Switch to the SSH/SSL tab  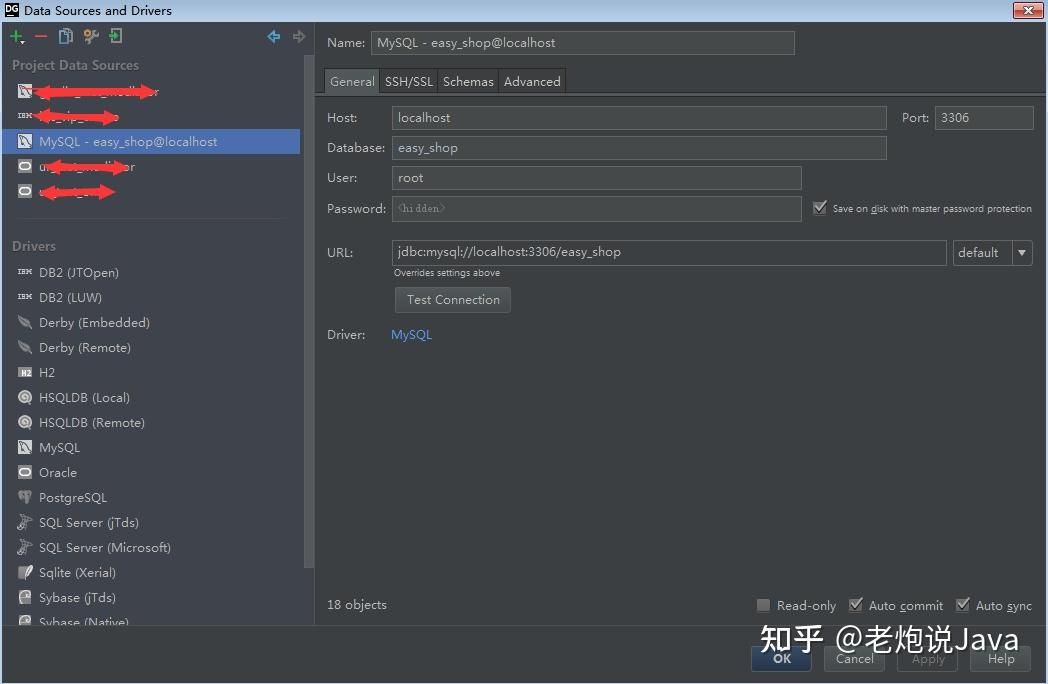pyautogui.click(x=408, y=81)
